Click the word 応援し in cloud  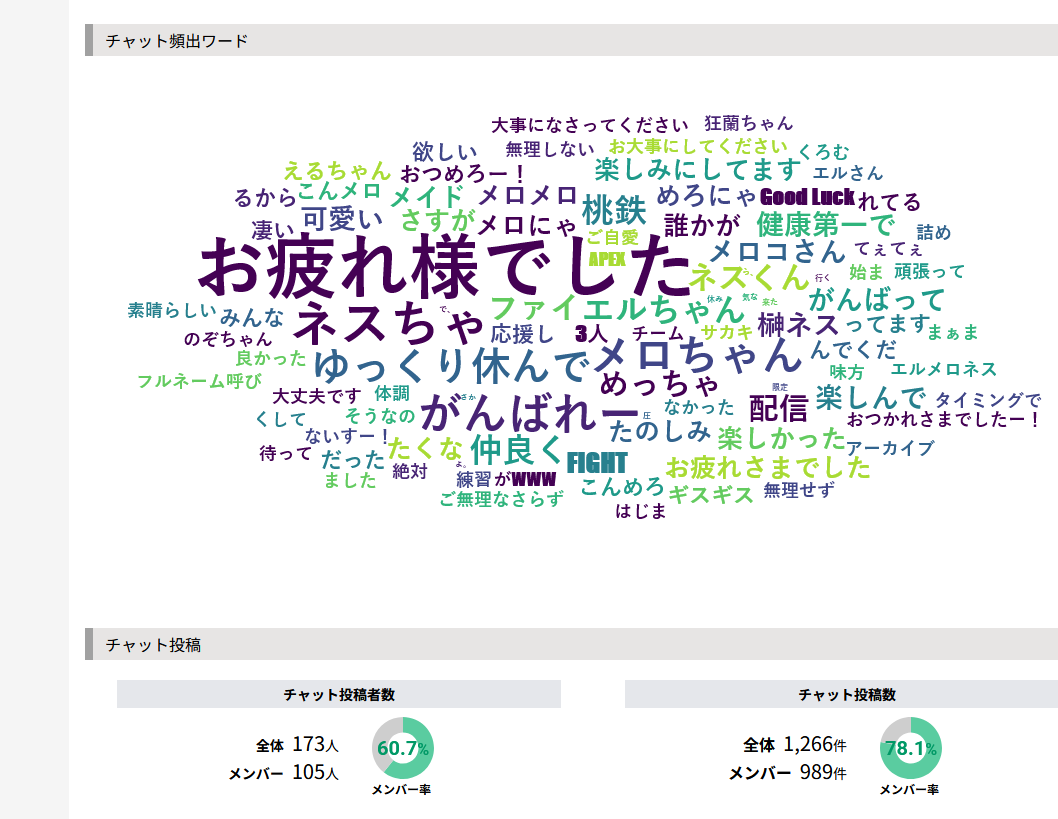[x=522, y=334]
